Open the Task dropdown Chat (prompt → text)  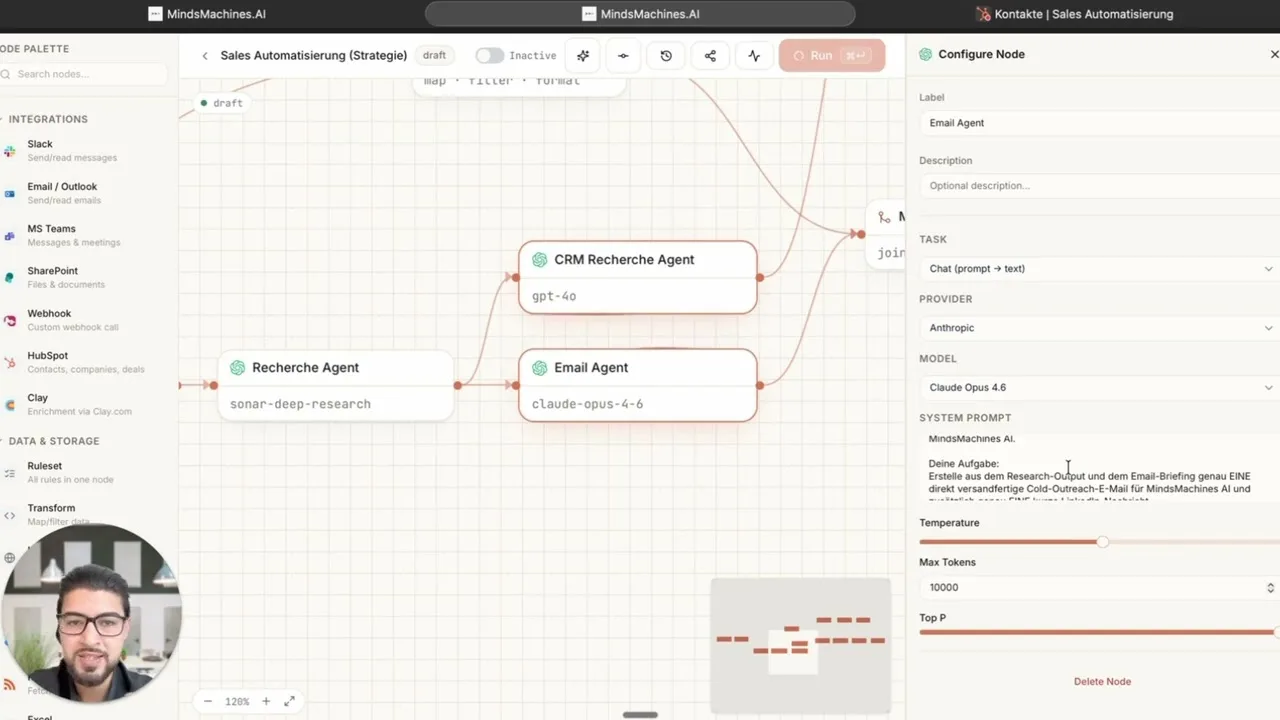pos(1099,268)
